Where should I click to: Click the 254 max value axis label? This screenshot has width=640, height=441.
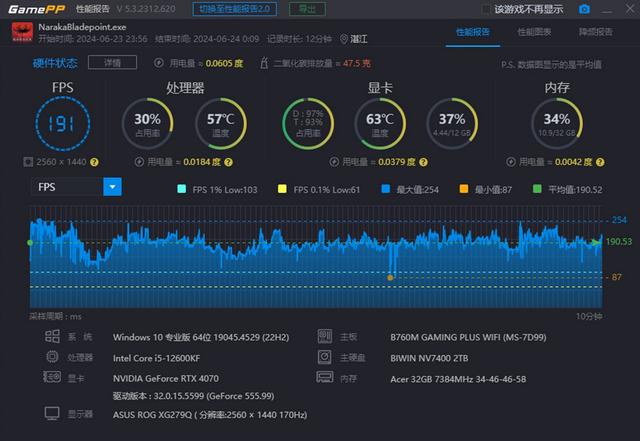[619, 220]
